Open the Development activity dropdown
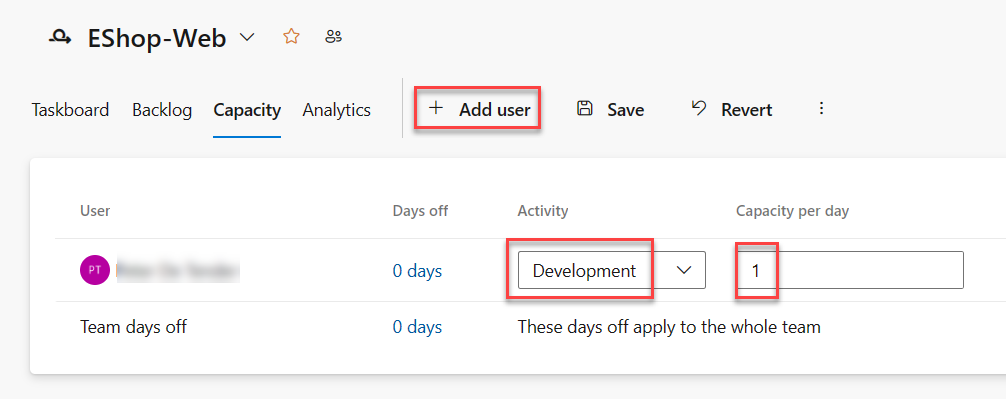The height and width of the screenshot is (399, 1006). 611,270
